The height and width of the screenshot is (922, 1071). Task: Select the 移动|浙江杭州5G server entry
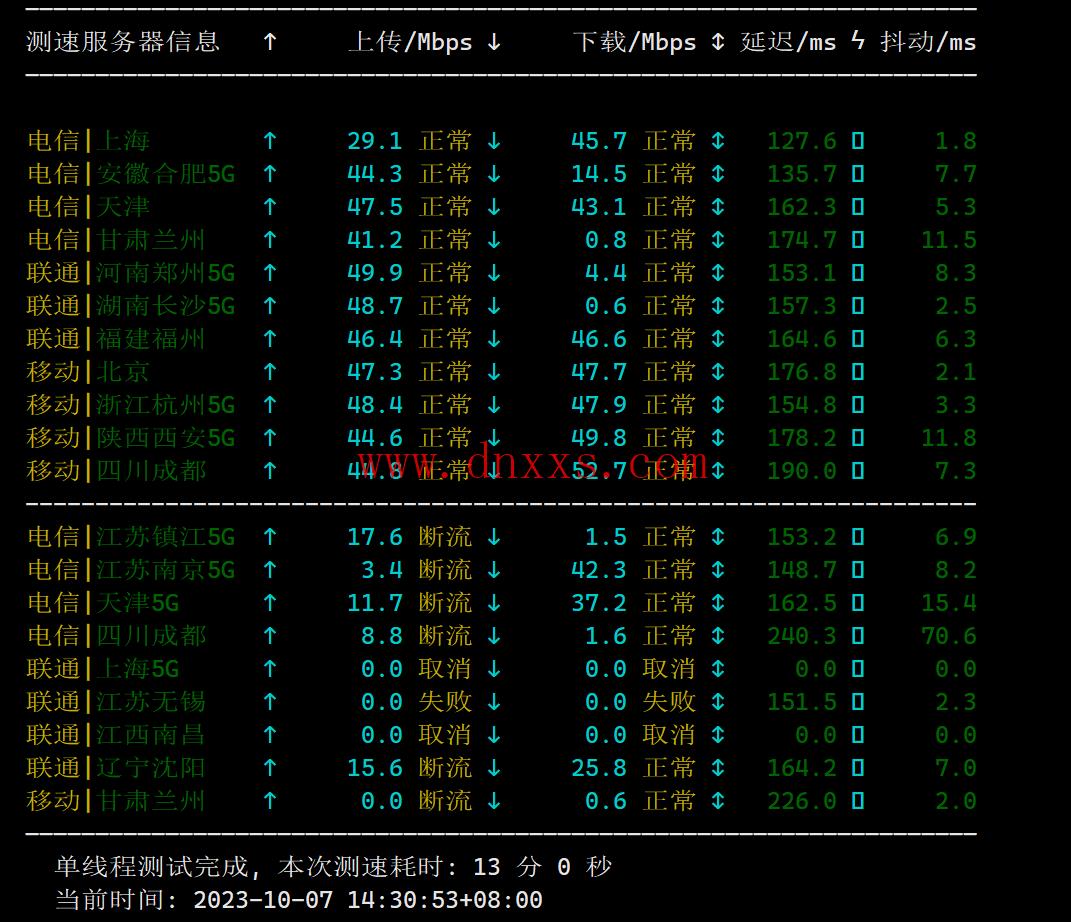coord(131,405)
